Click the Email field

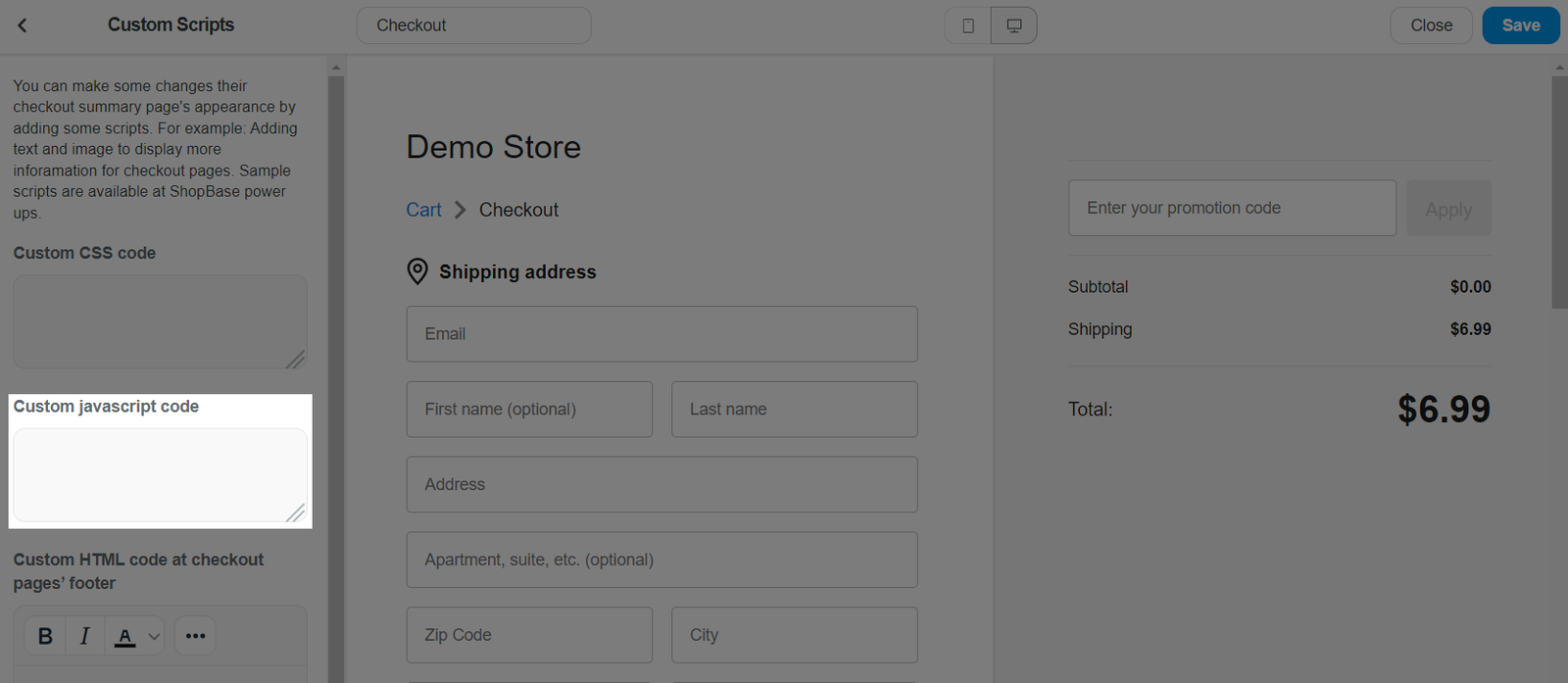click(x=661, y=334)
